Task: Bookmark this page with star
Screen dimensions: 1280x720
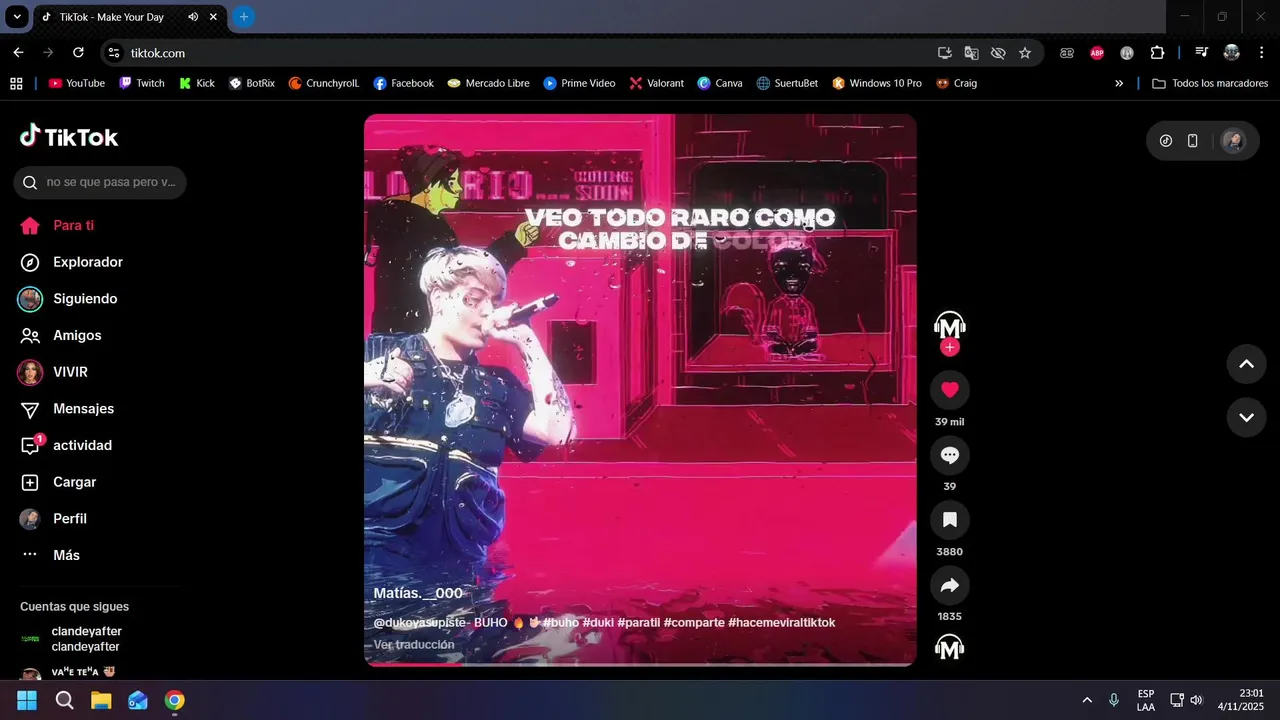Action: point(1025,53)
